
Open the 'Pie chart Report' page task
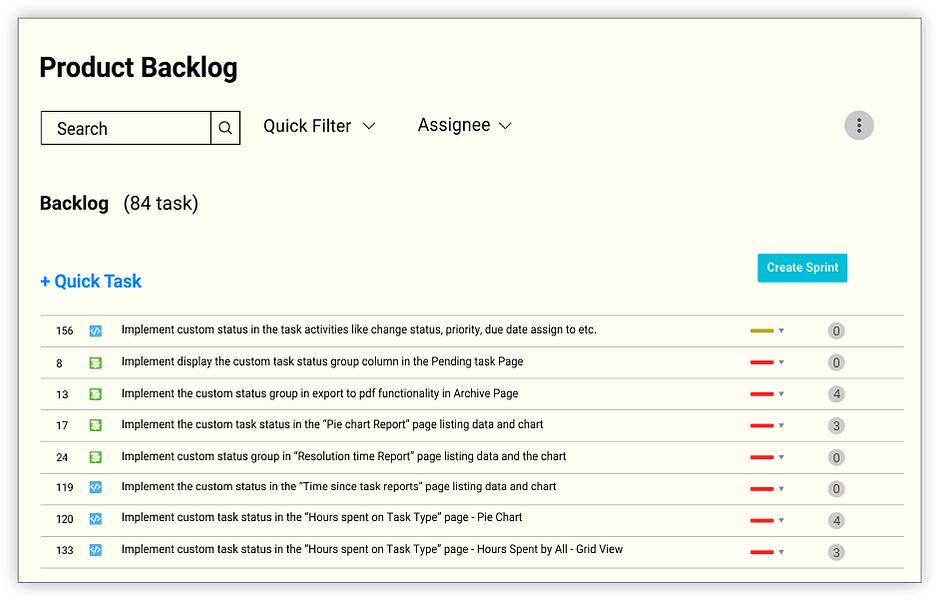tap(332, 425)
